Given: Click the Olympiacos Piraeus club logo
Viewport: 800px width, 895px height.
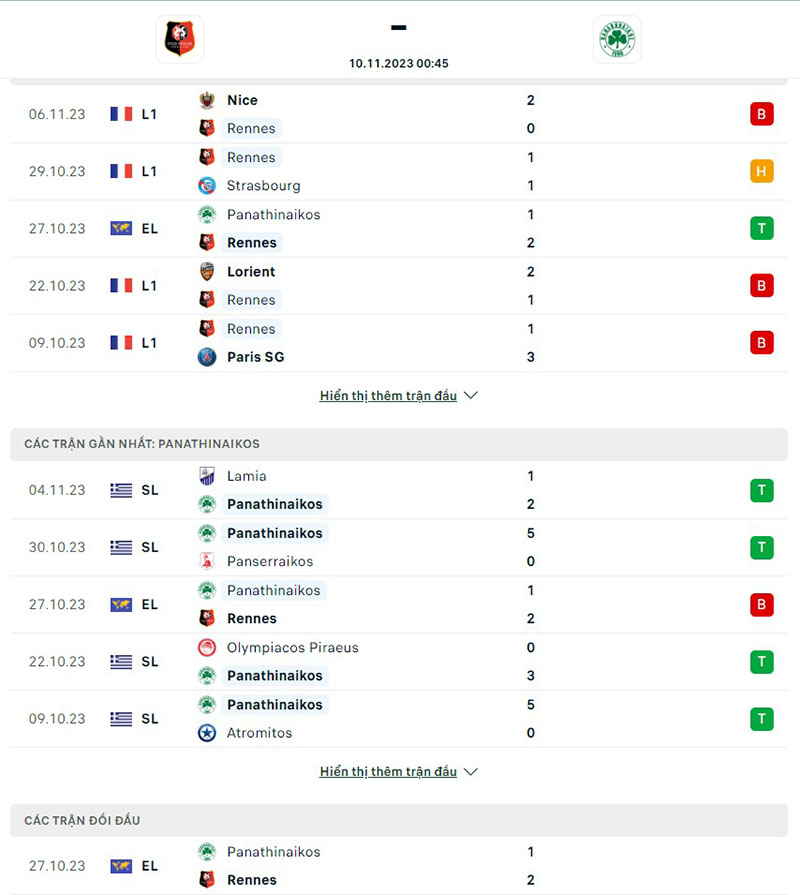Looking at the screenshot, I should pyautogui.click(x=207, y=647).
